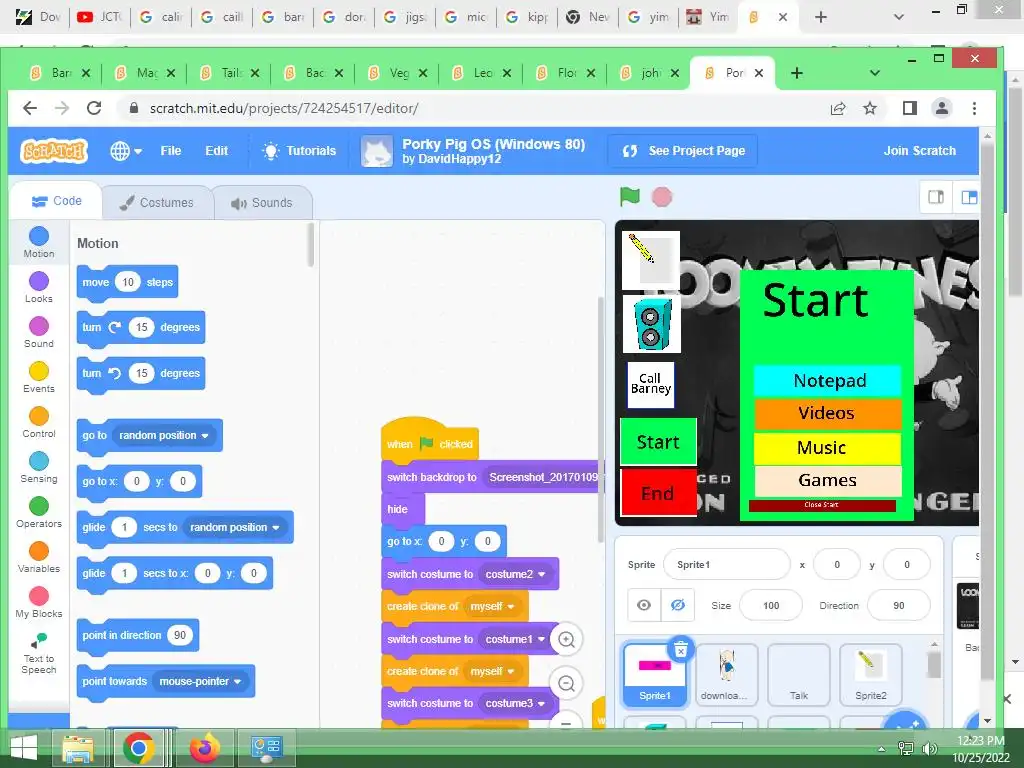Viewport: 1024px width, 768px height.
Task: Hide the sprite with crossed eye icon
Action: pos(678,605)
